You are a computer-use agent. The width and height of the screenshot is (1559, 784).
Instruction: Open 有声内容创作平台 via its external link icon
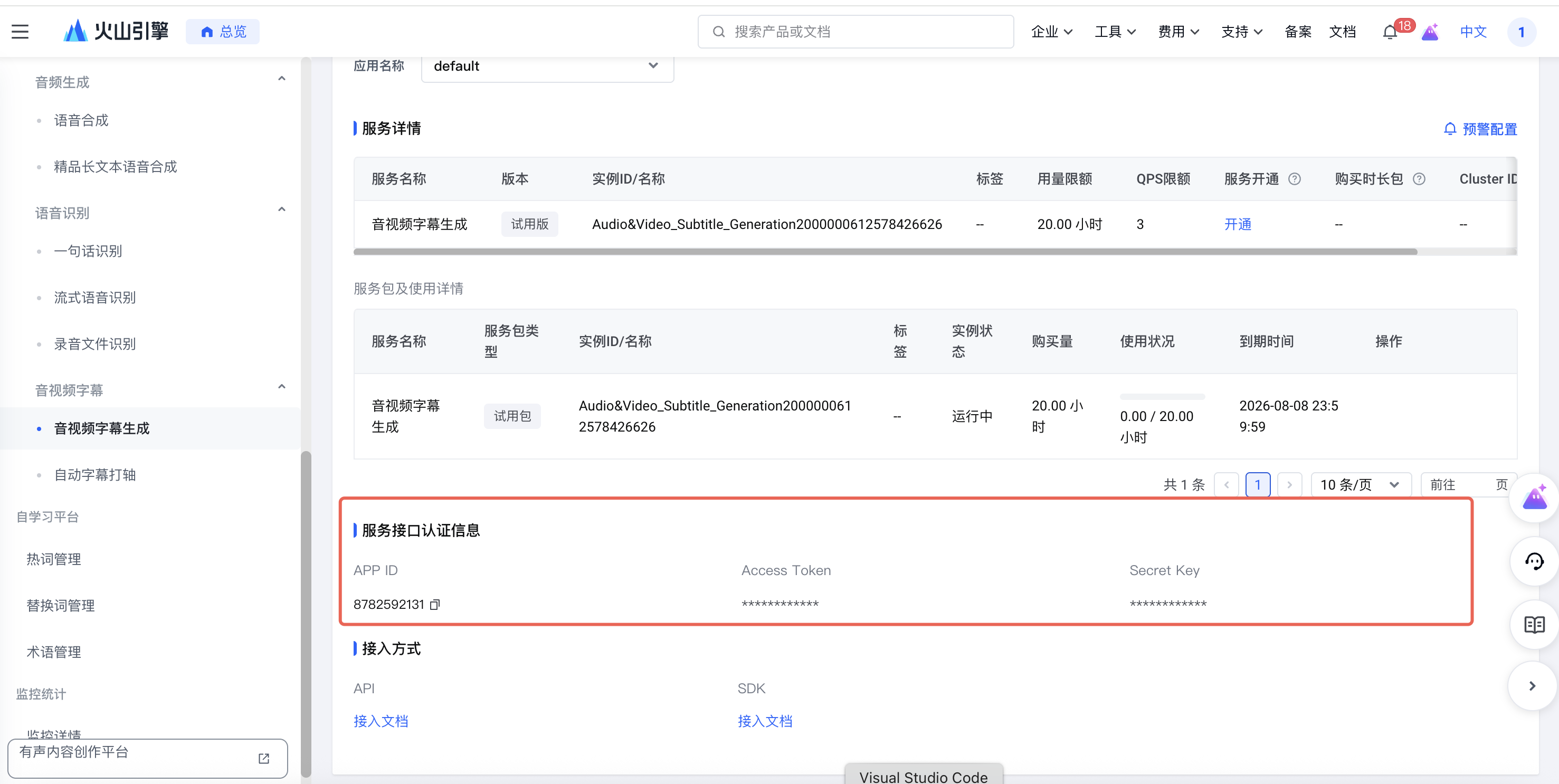[x=263, y=759]
